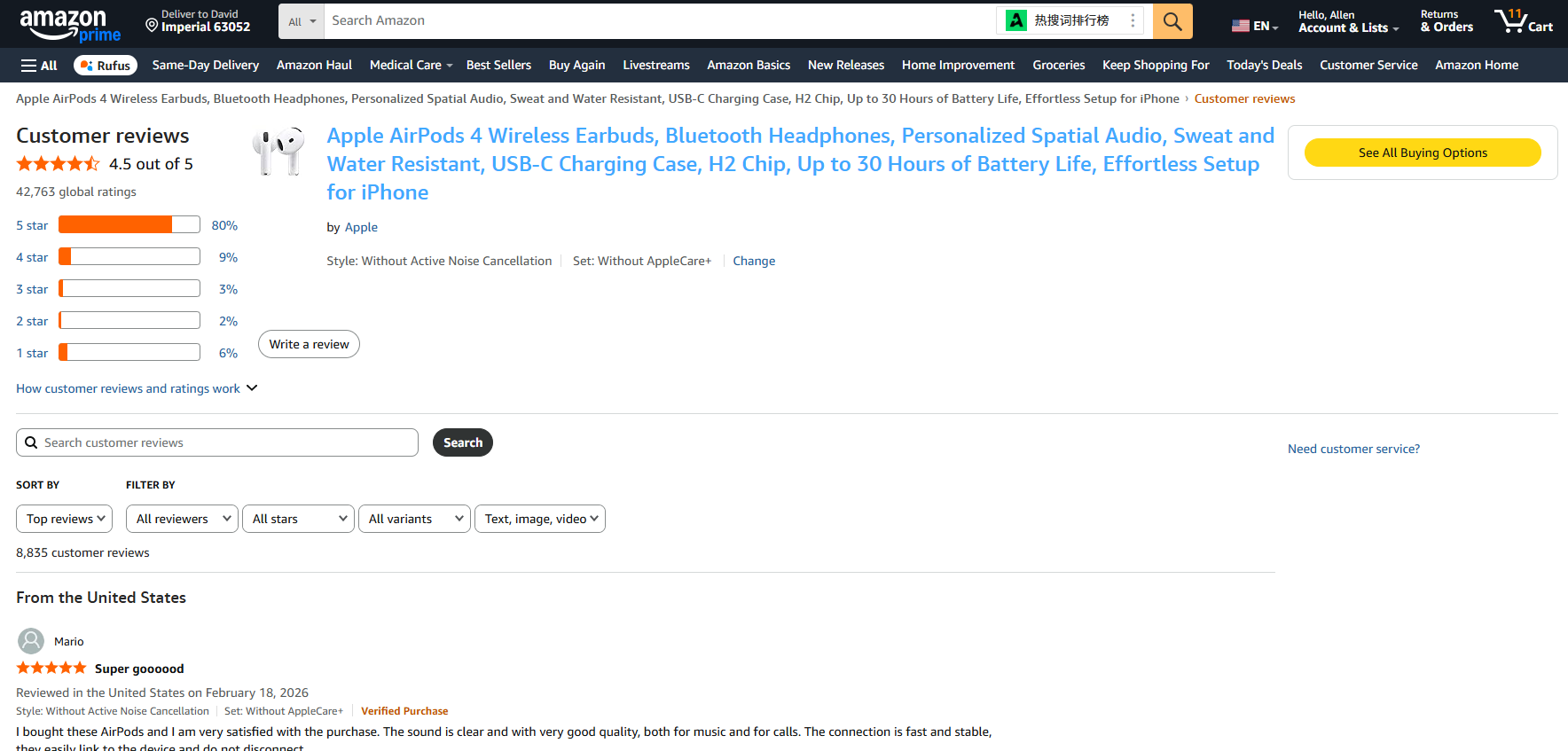Filter reviews by the 5 star bar
Screen dimensions: 1568x751
129,225
